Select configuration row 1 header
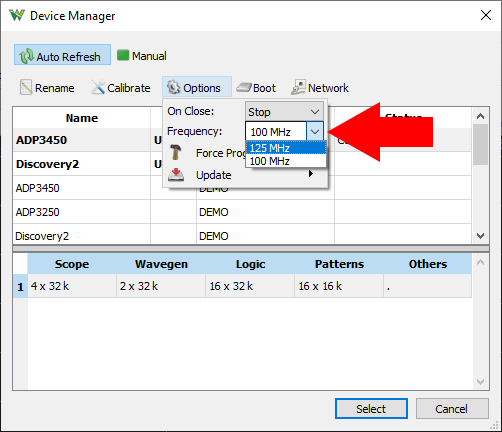 20,286
